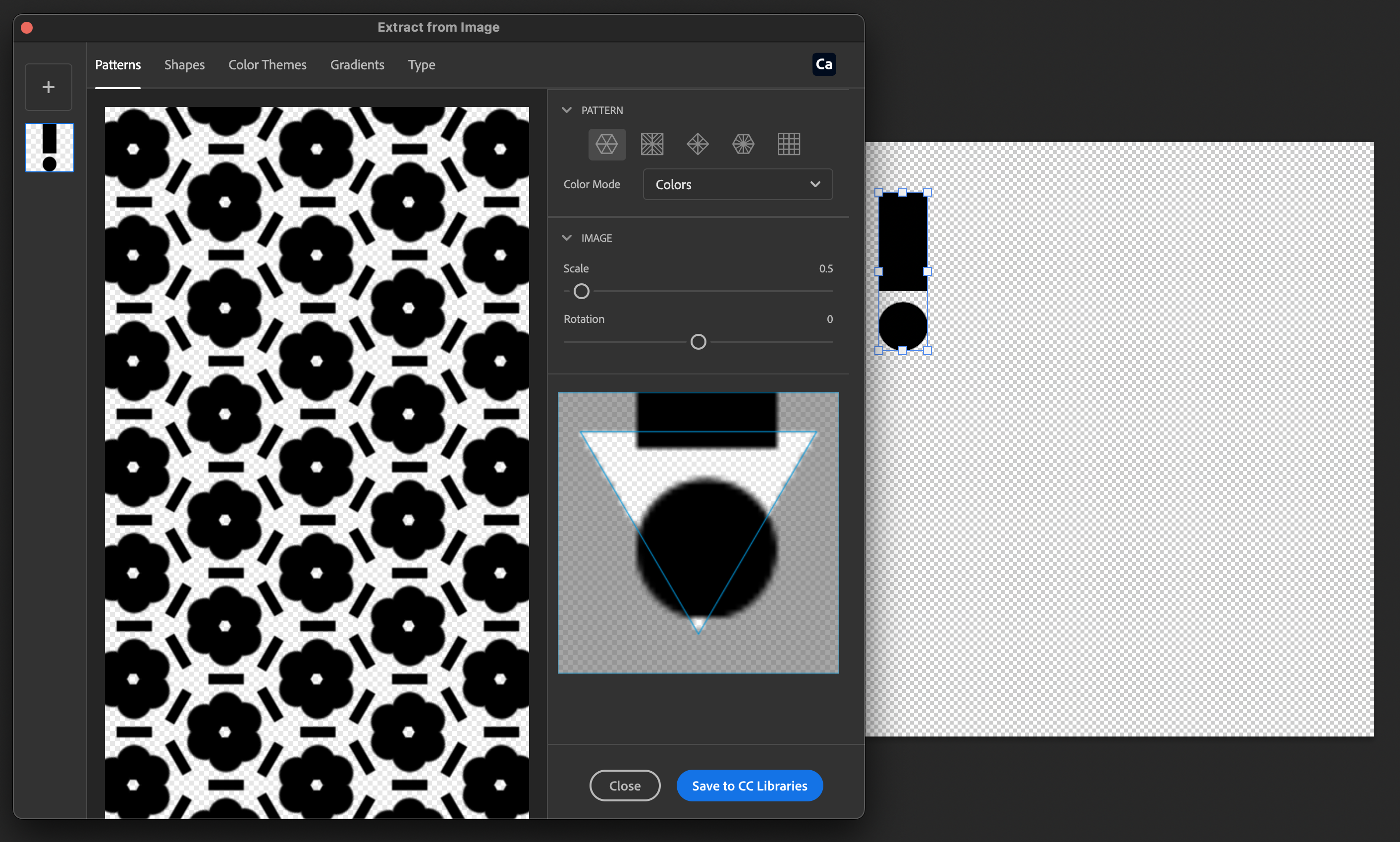Select the grid pattern tile type
Screen dimensions: 1400x842
[x=789, y=144]
